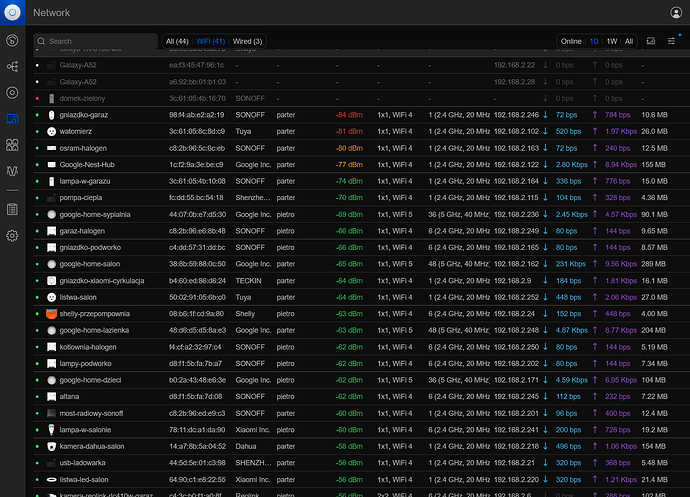The height and width of the screenshot is (497, 690).
Task: Click IP address 192.168.2.218
Action: point(516,446)
